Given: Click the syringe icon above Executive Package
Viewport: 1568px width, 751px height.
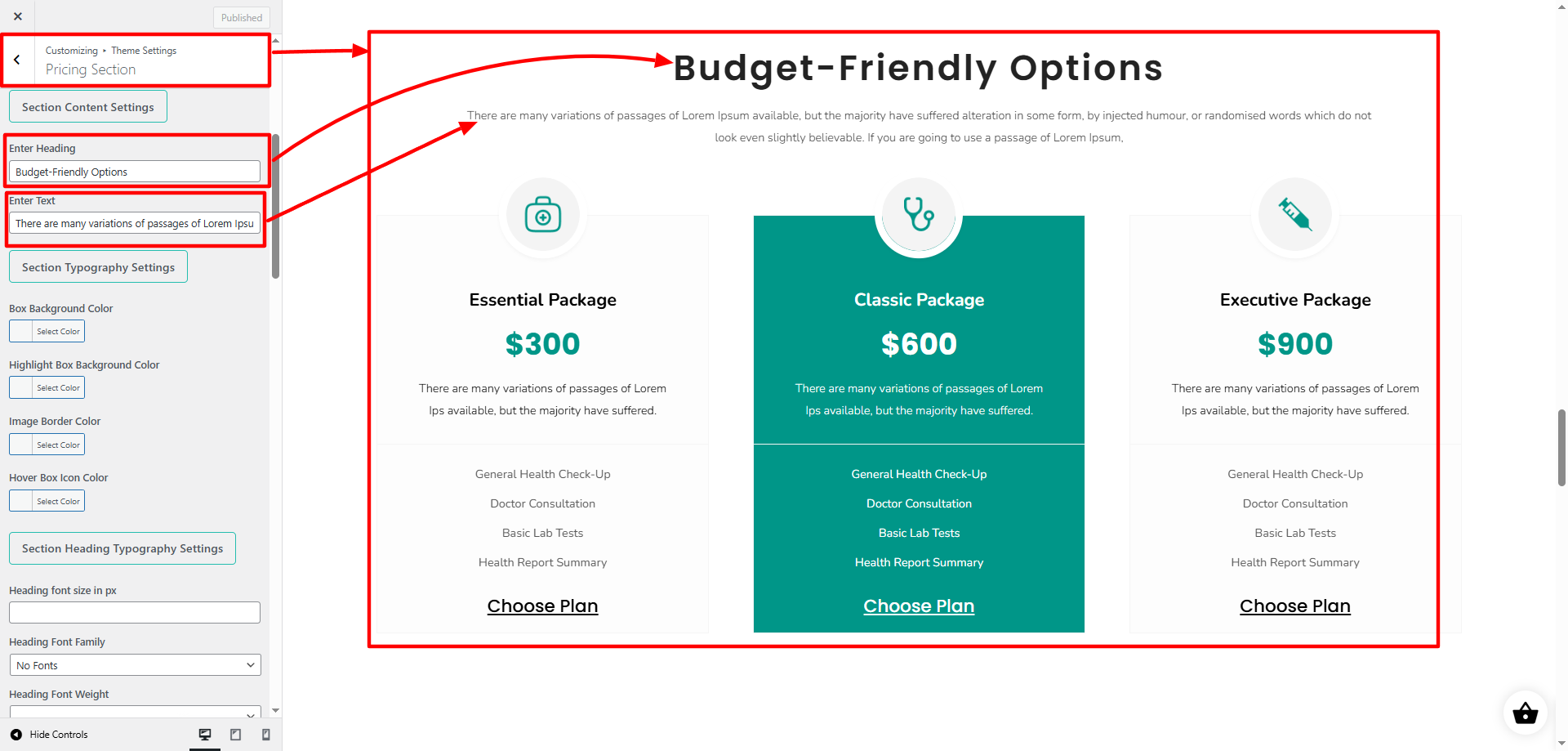Looking at the screenshot, I should click(1295, 214).
